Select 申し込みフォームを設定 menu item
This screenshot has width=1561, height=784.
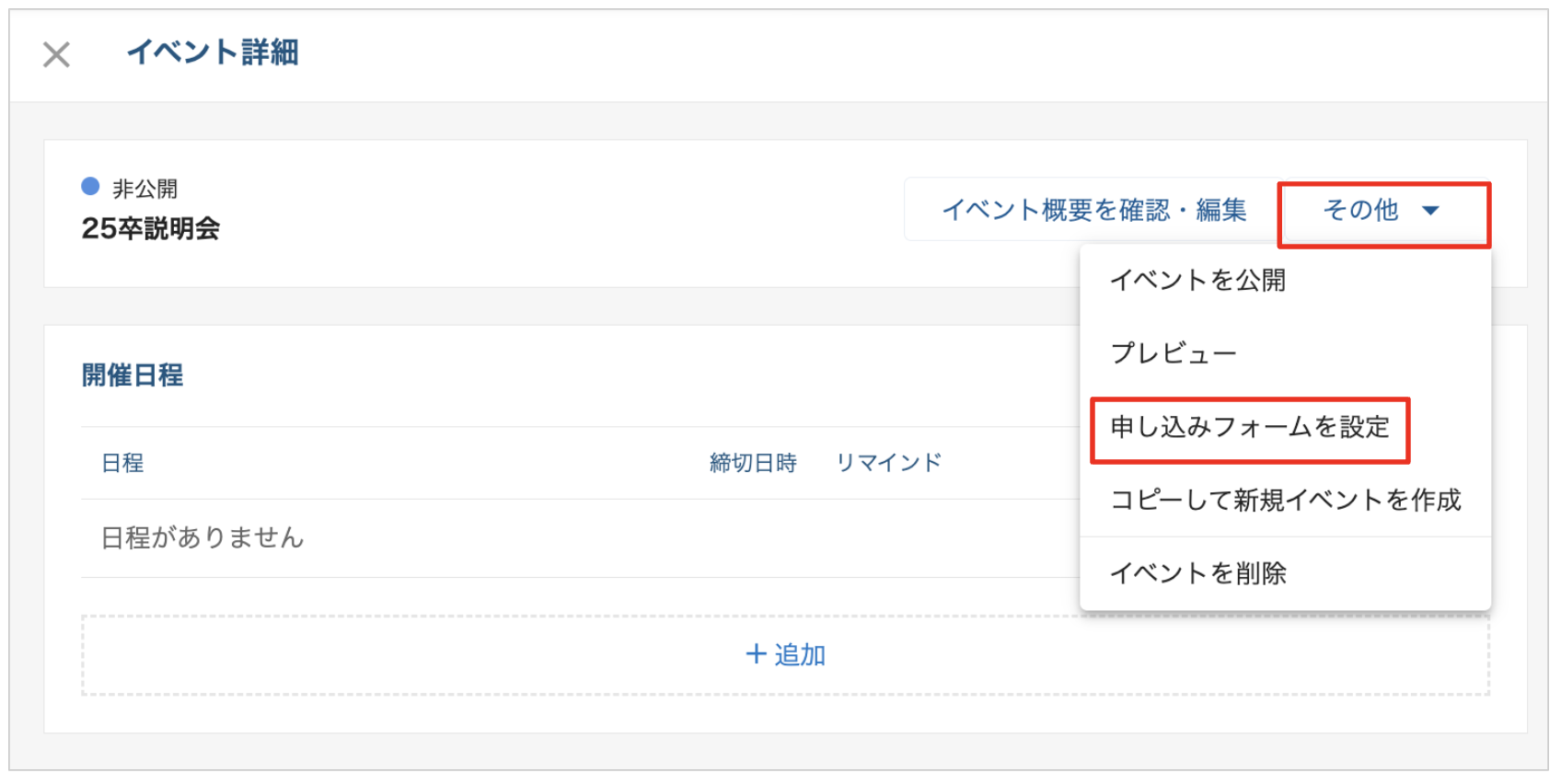pos(1249,427)
